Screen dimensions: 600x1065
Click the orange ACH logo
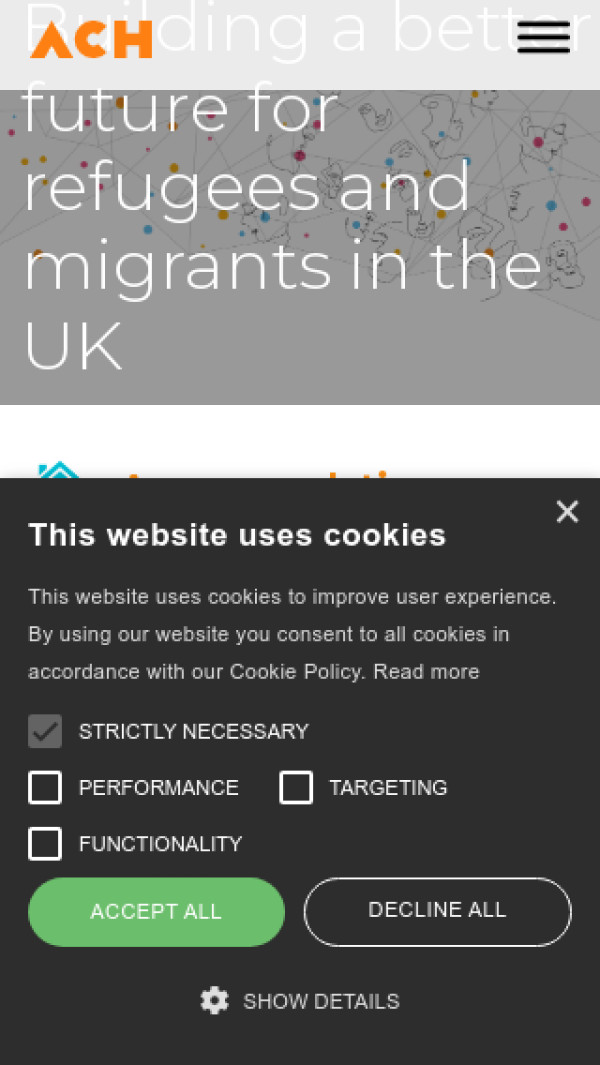coord(91,38)
